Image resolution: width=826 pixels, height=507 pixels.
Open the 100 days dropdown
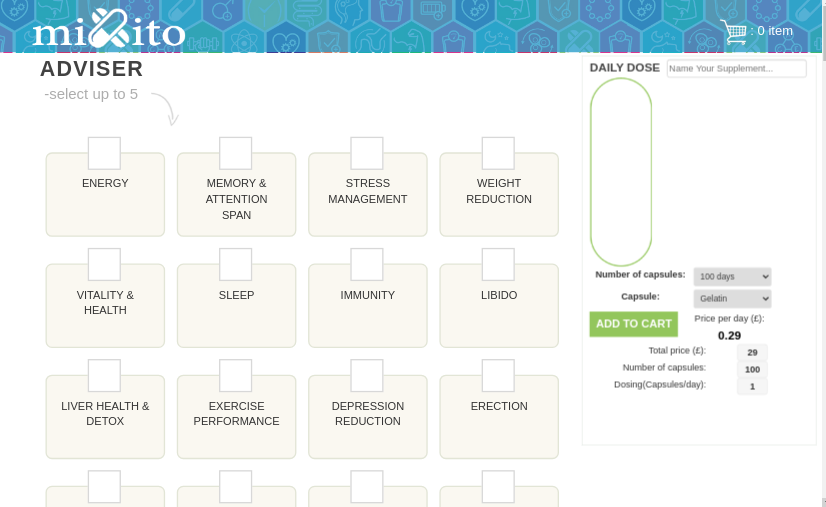[732, 276]
